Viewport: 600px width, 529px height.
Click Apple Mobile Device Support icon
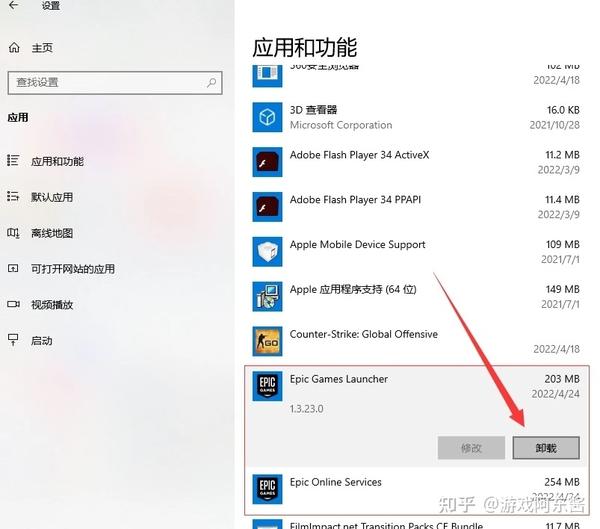267,251
